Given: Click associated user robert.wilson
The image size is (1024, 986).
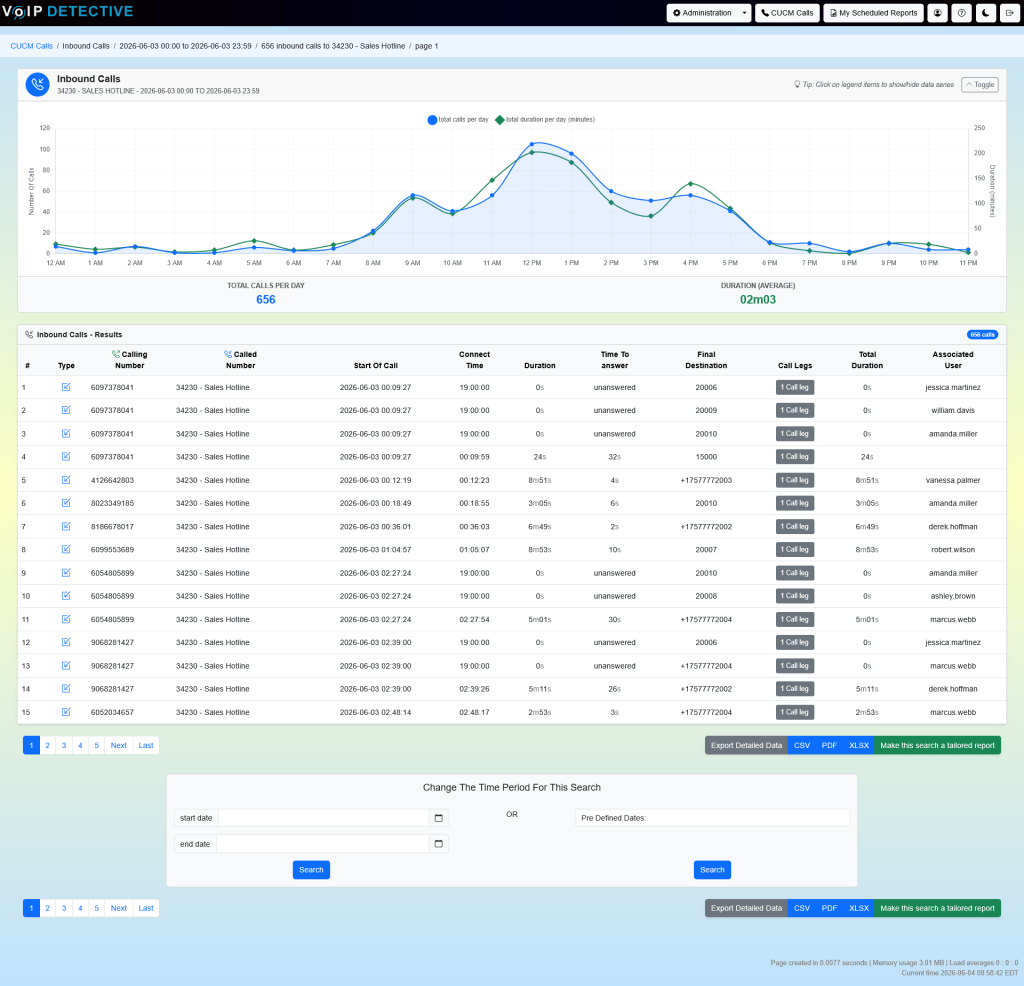Looking at the screenshot, I should click(953, 549).
